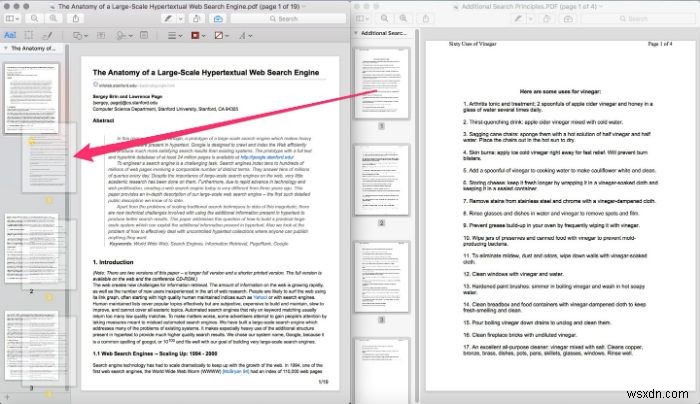Open highlight color arrow in Anatomy window
This screenshot has height=404, width=700.
[x=180, y=18]
